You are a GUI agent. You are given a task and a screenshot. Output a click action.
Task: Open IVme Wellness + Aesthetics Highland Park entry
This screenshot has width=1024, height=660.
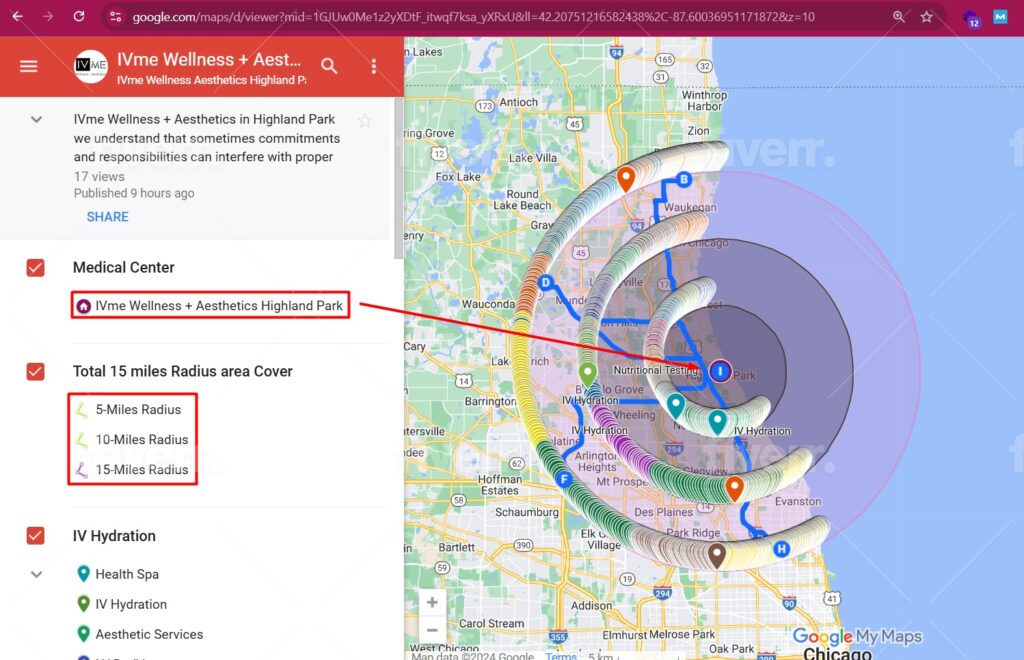pos(218,306)
